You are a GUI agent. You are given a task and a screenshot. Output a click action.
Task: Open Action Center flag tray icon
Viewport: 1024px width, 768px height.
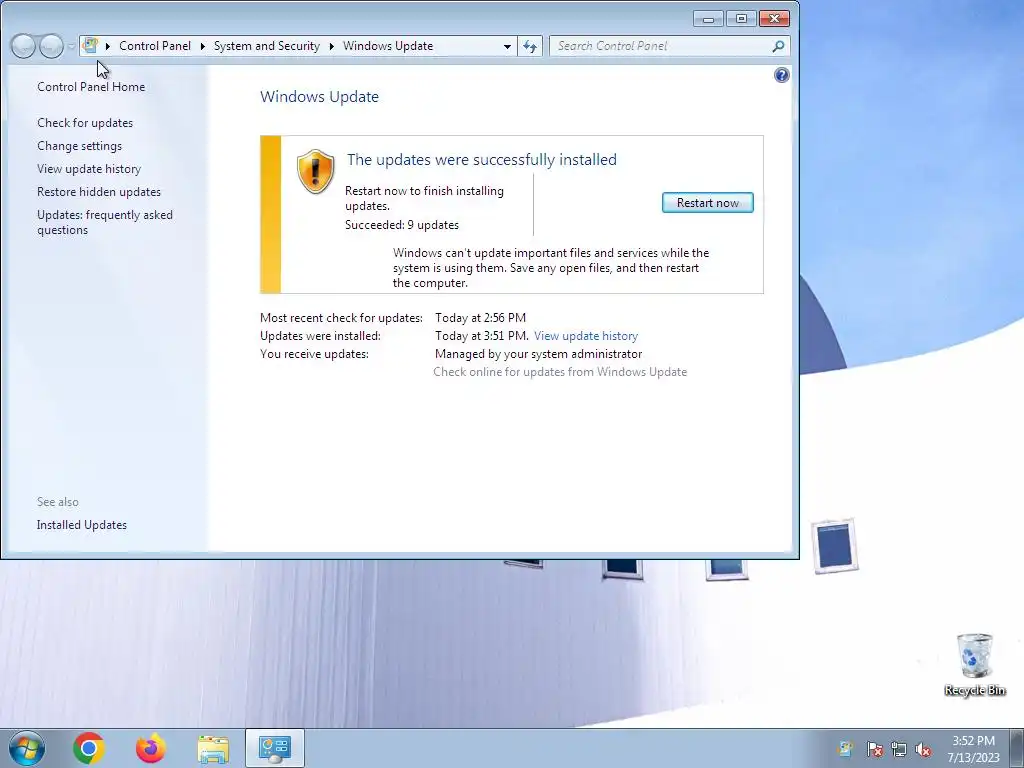874,749
